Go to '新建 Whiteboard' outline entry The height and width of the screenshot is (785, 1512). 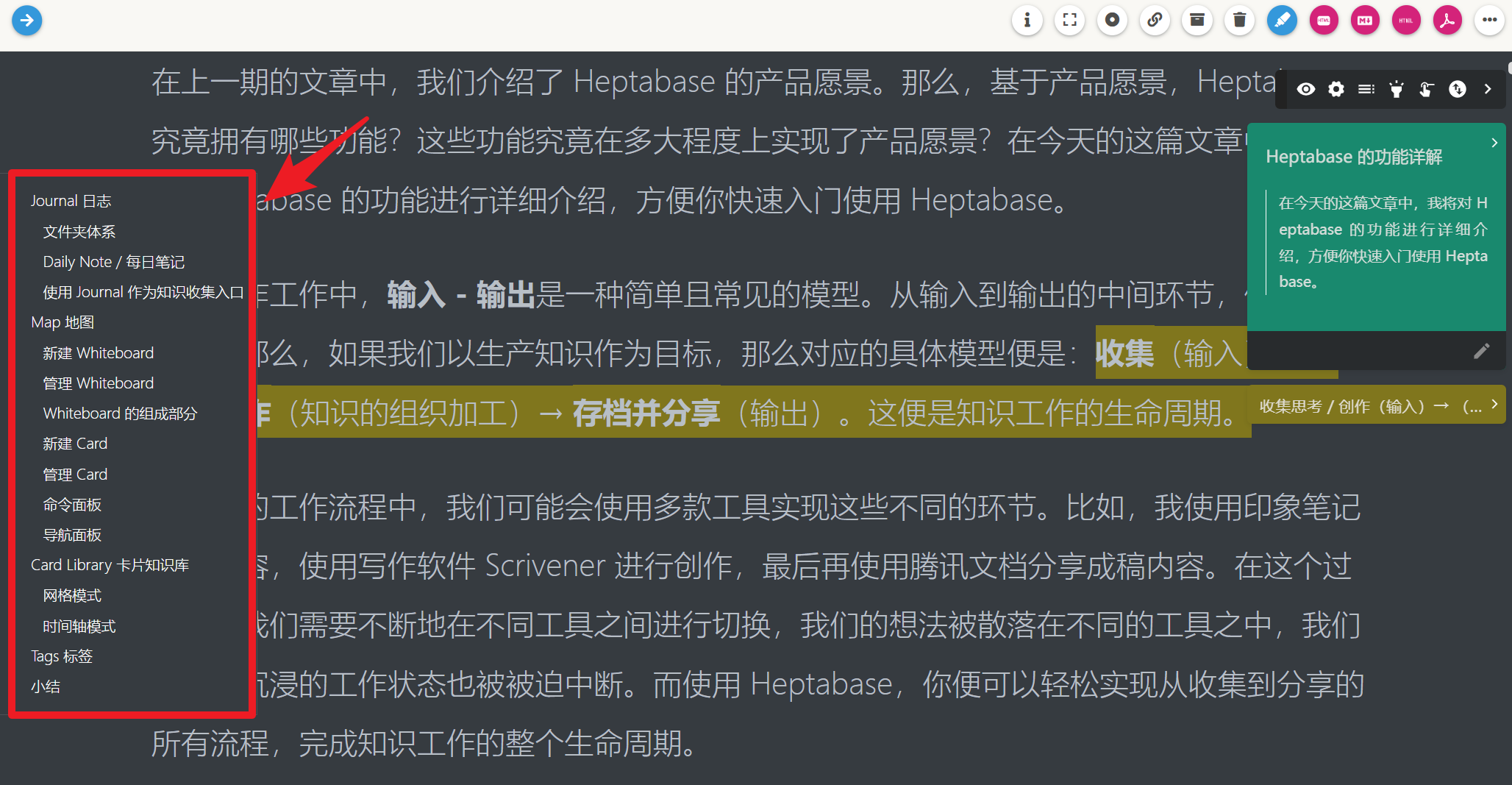coord(99,353)
